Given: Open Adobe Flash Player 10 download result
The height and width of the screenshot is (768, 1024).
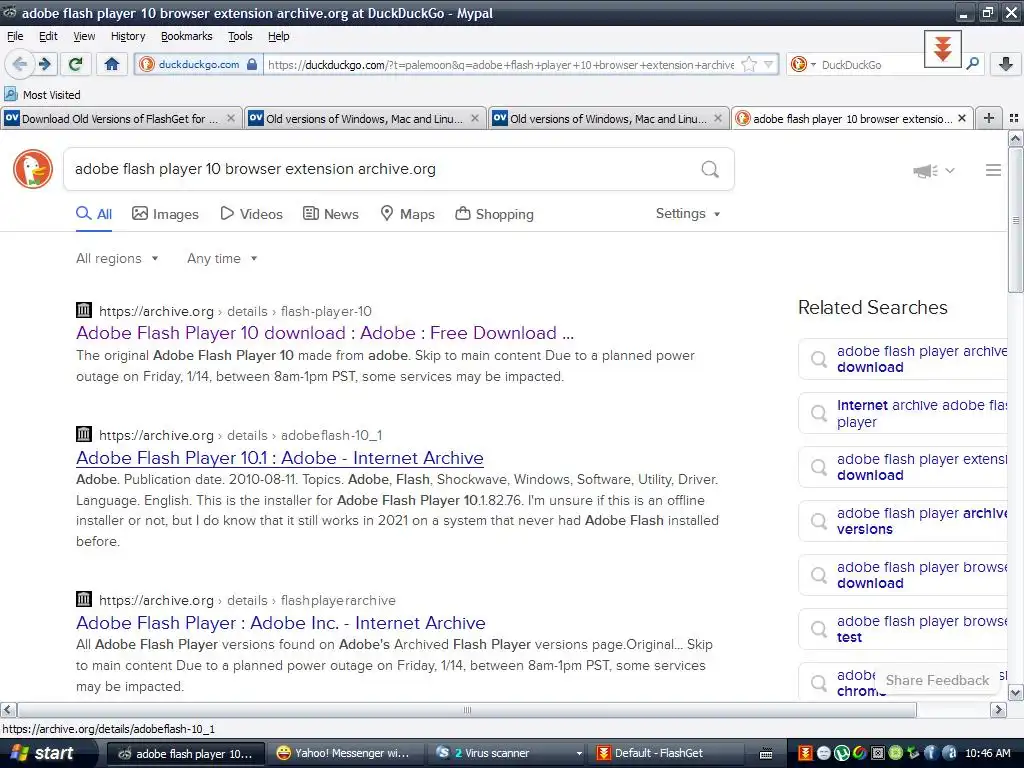Looking at the screenshot, I should point(325,333).
